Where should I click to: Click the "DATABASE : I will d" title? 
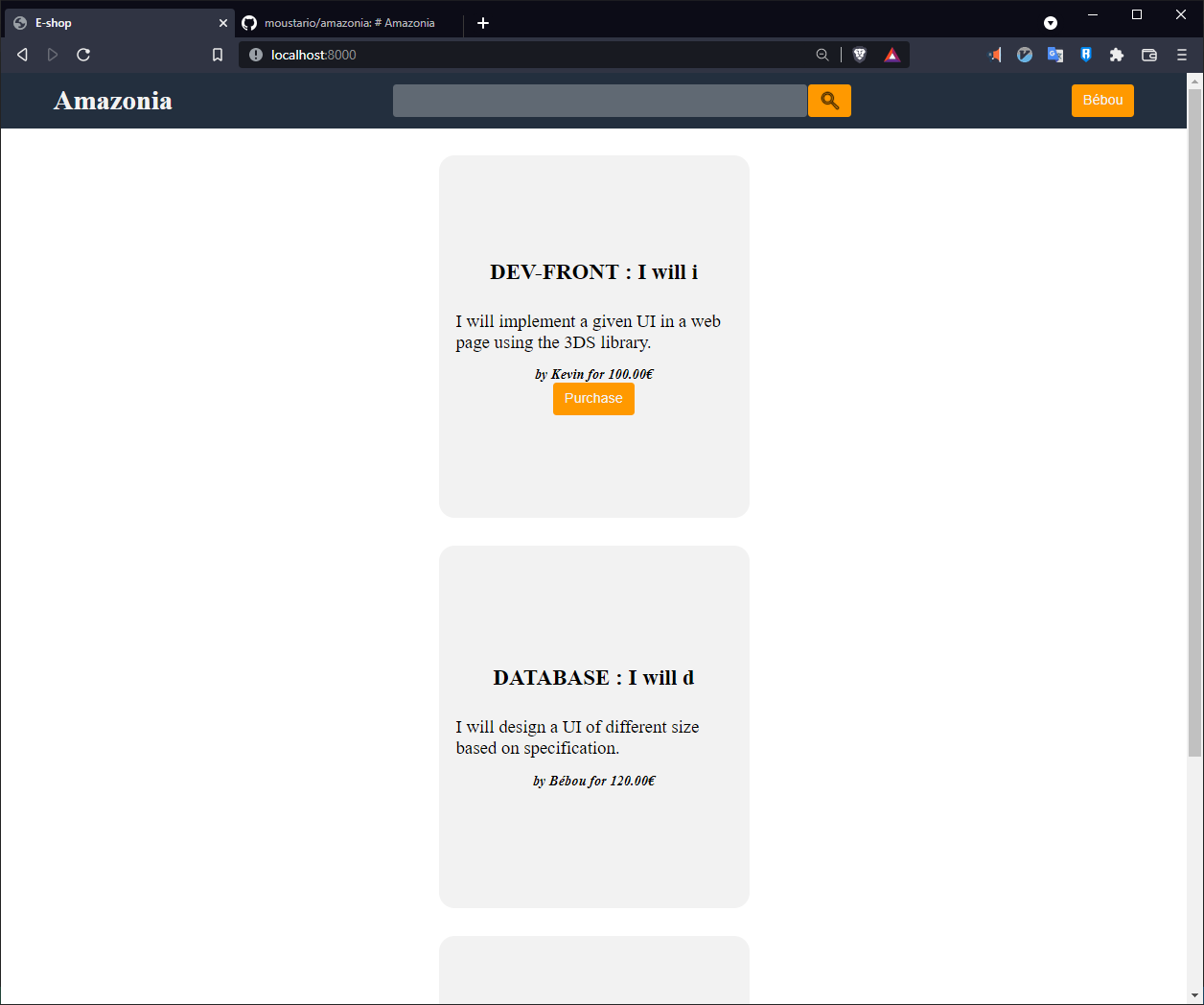[x=594, y=678]
